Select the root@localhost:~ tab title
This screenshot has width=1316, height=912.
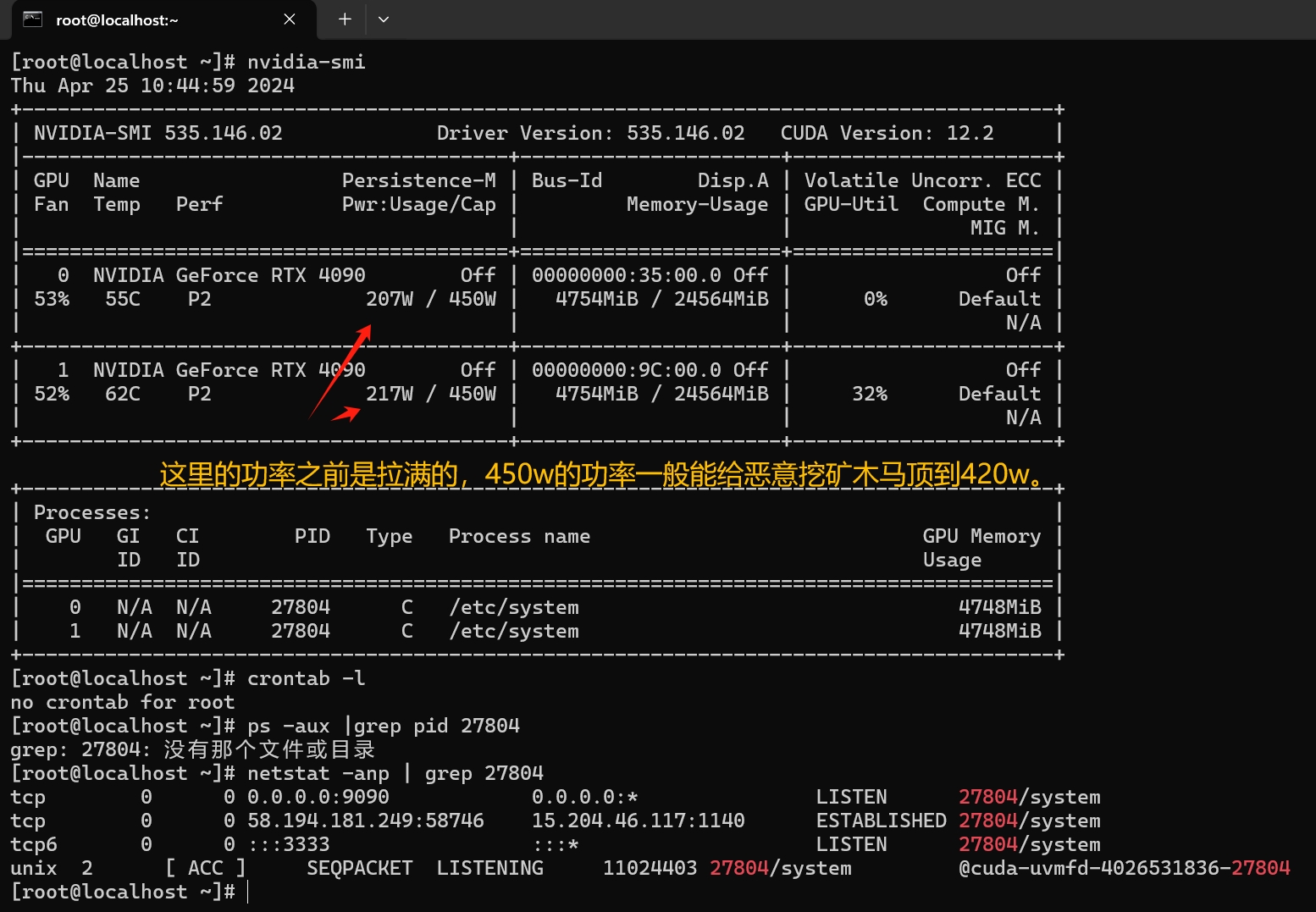pyautogui.click(x=117, y=20)
